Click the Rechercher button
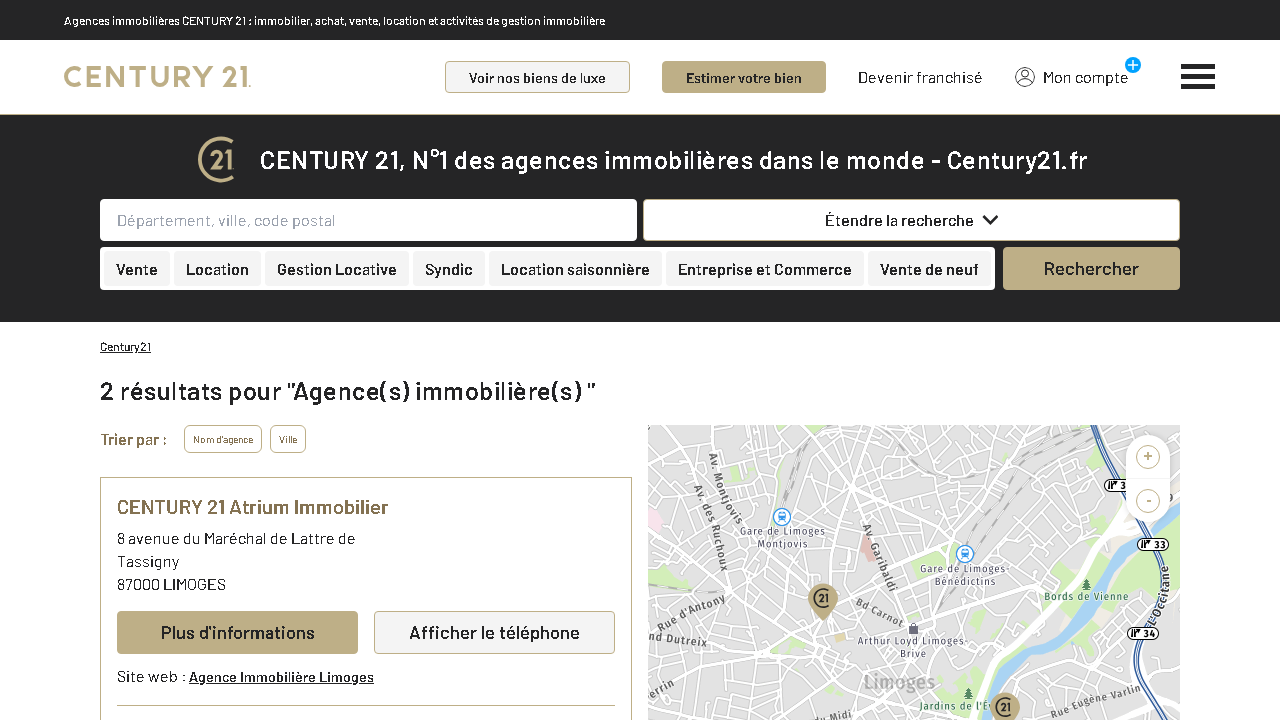 tap(1091, 269)
